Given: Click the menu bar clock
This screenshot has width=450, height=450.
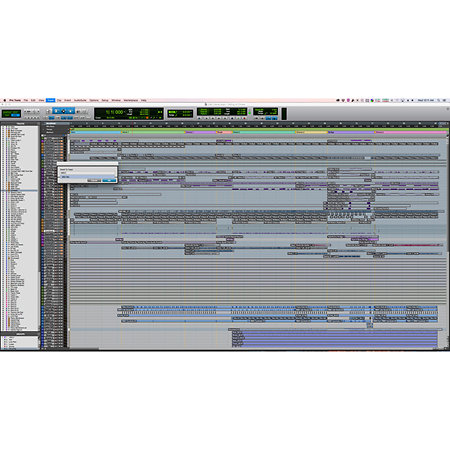Looking at the screenshot, I should 426,100.
